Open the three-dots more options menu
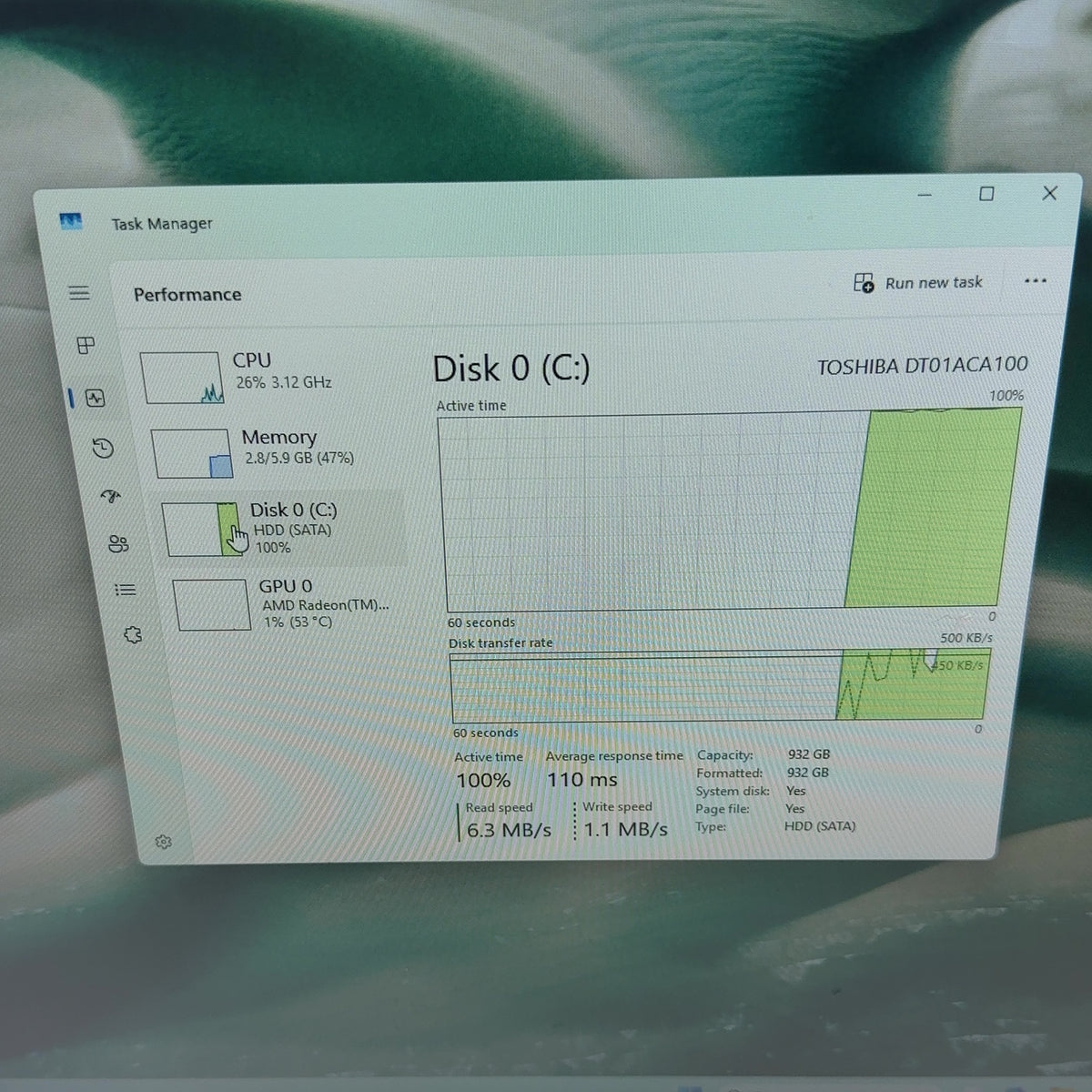 click(1036, 280)
